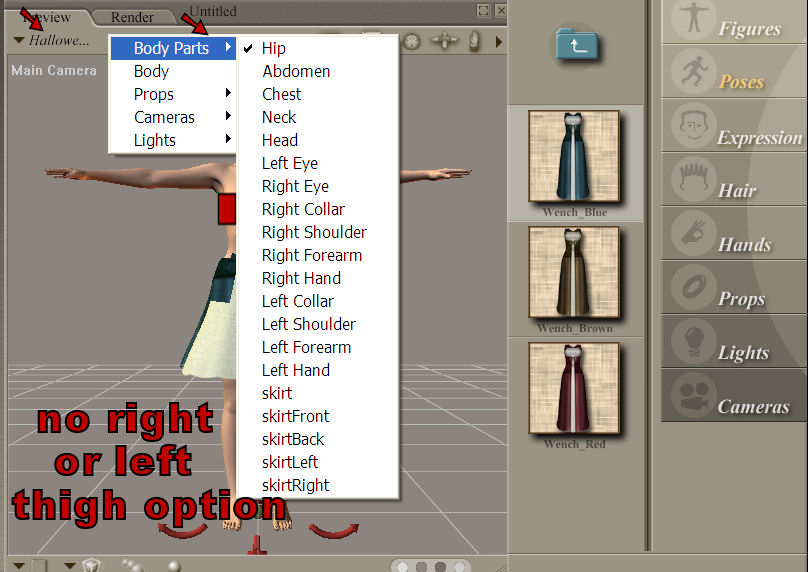Open the Lights library category icon
Screen dimensions: 808x572
[x=694, y=341]
